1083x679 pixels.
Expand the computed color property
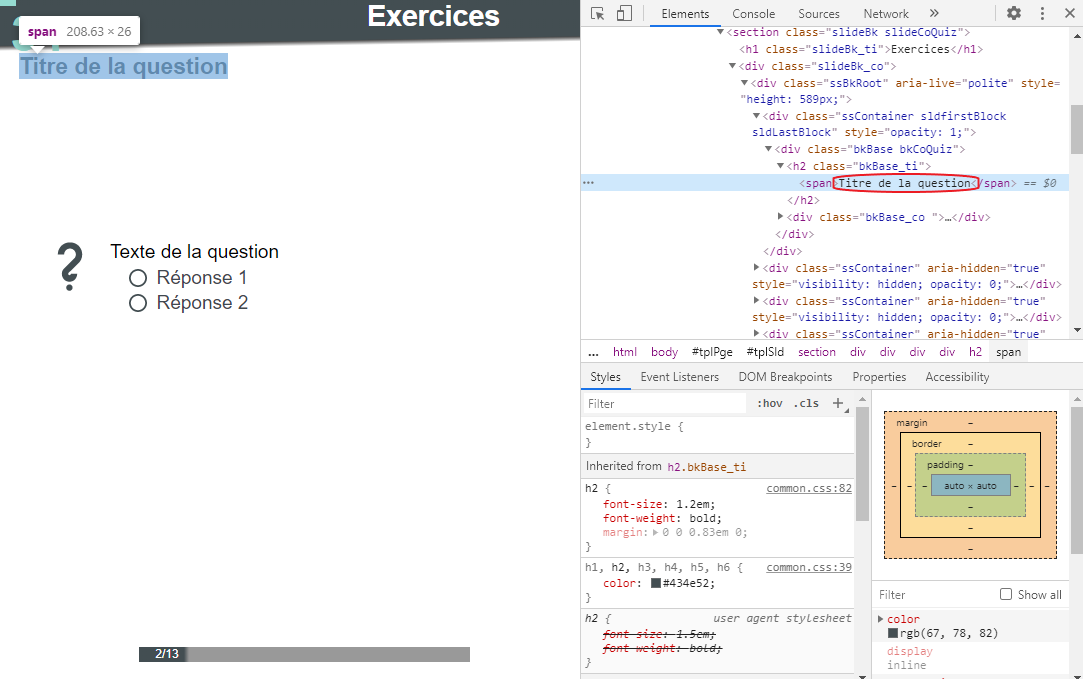pyautogui.click(x=881, y=619)
